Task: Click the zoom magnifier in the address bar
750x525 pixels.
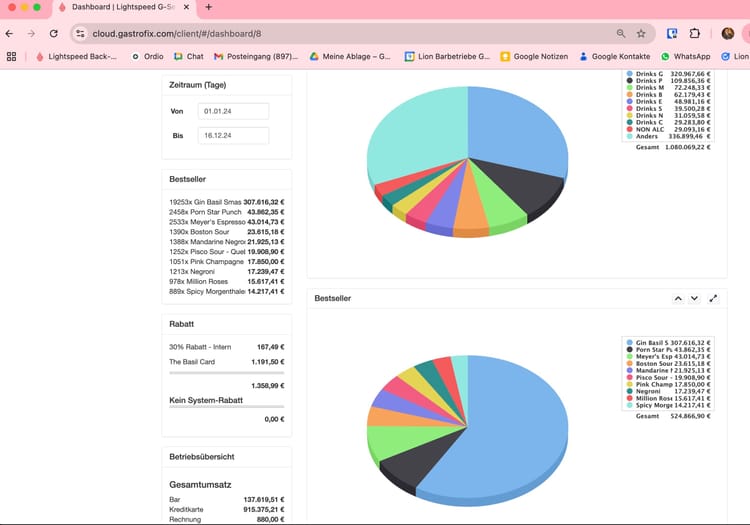Action: click(621, 33)
